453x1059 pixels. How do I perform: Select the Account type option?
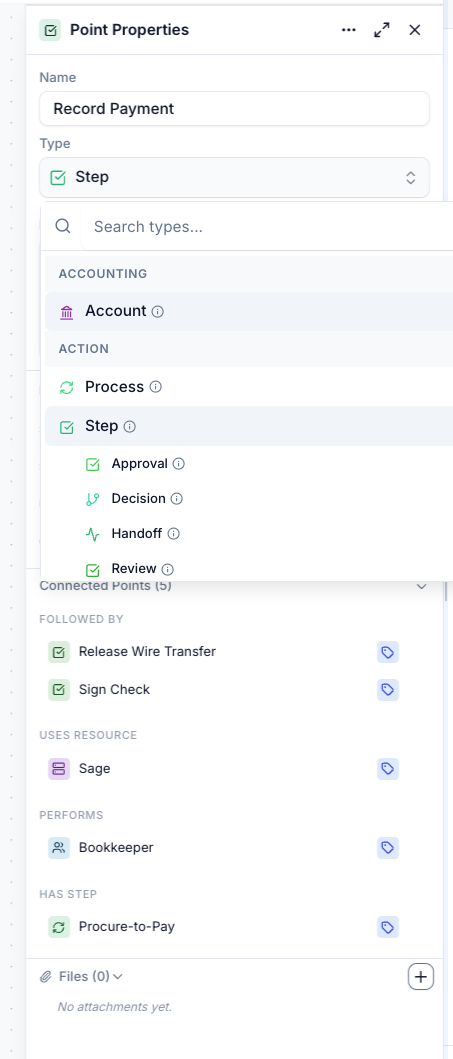249,311
